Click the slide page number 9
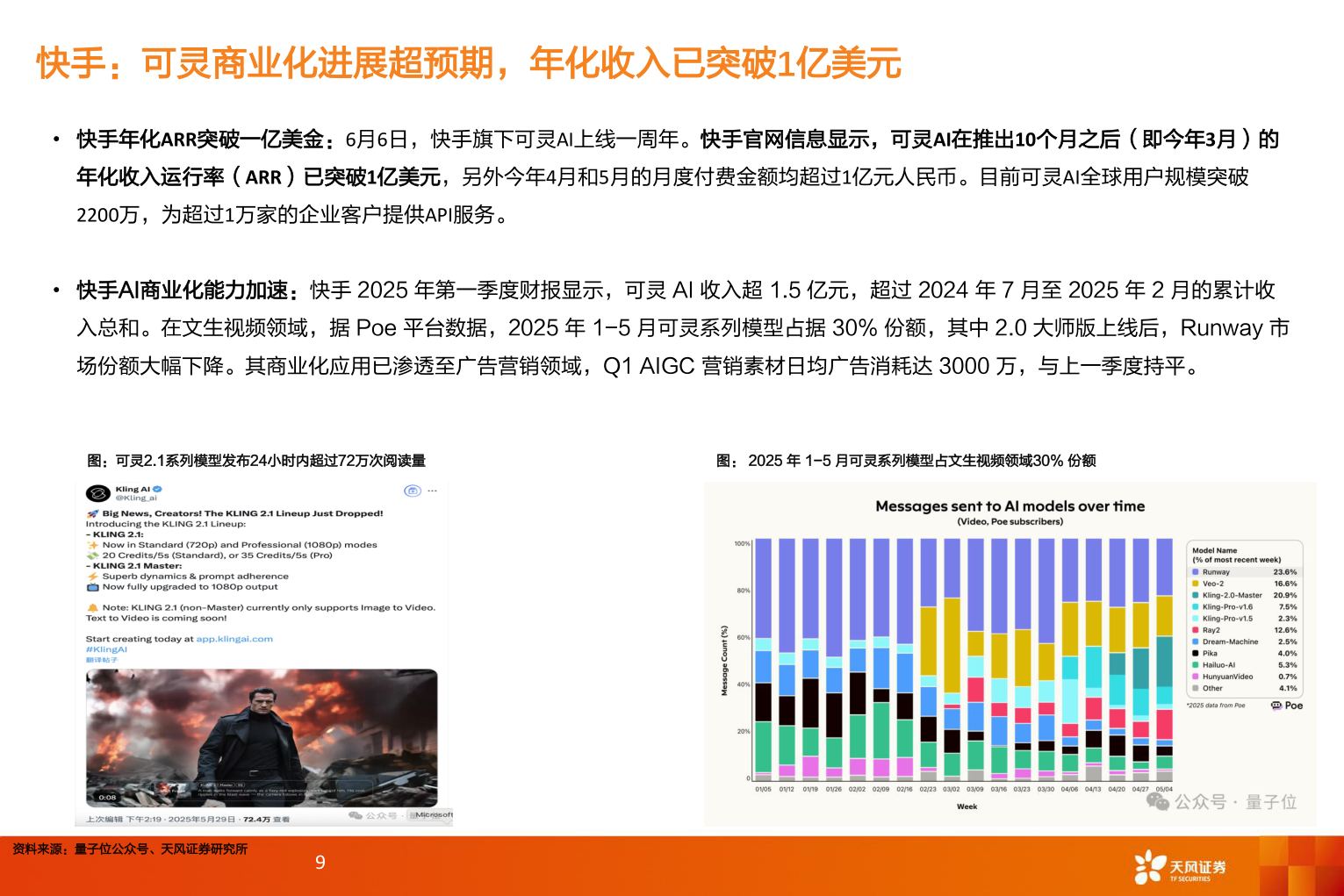Screen dimensions: 1344x896 [x=320, y=862]
